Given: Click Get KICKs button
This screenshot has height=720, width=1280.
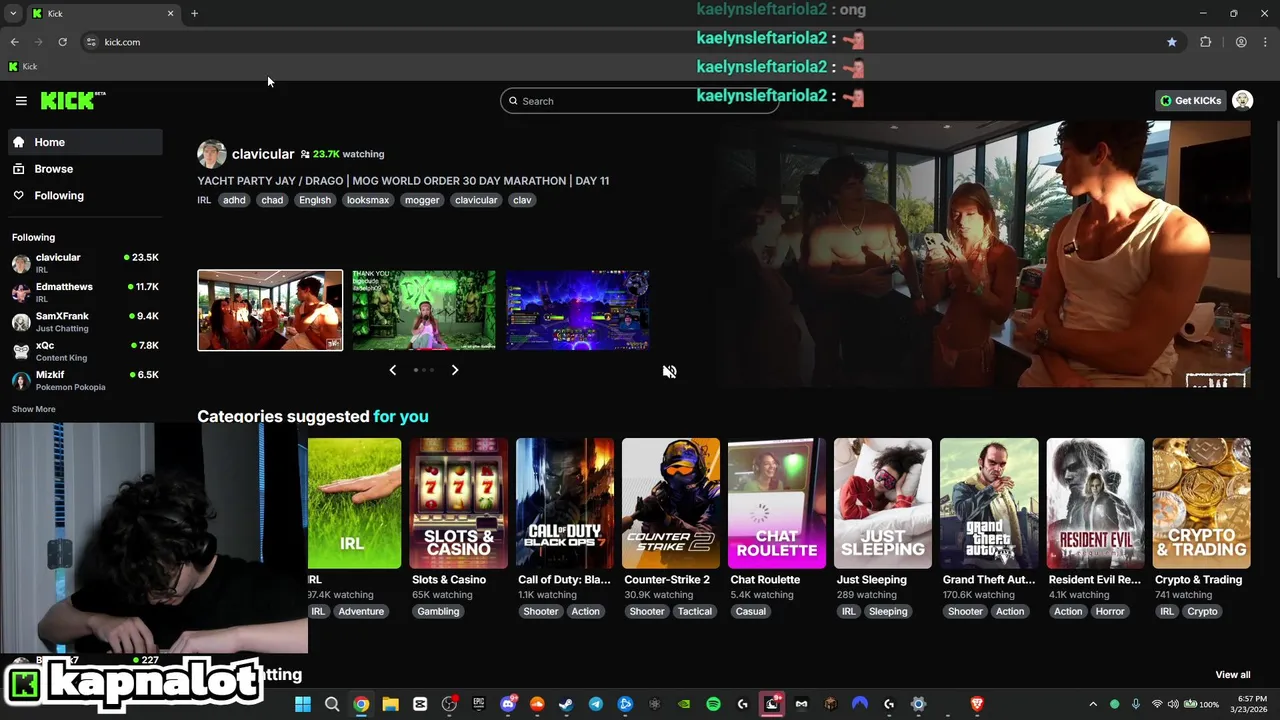Looking at the screenshot, I should point(1190,100).
